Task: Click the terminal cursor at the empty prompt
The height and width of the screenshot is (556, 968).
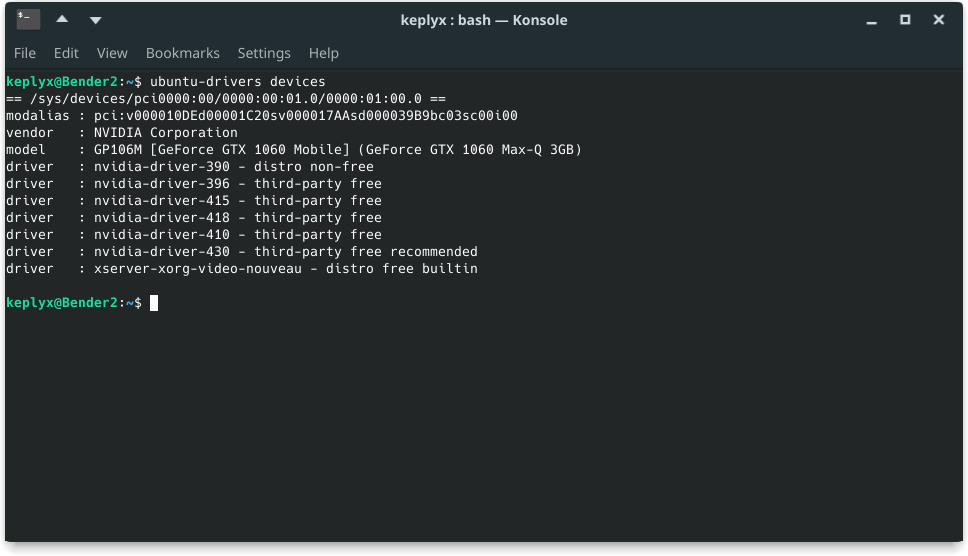Action: tap(154, 303)
